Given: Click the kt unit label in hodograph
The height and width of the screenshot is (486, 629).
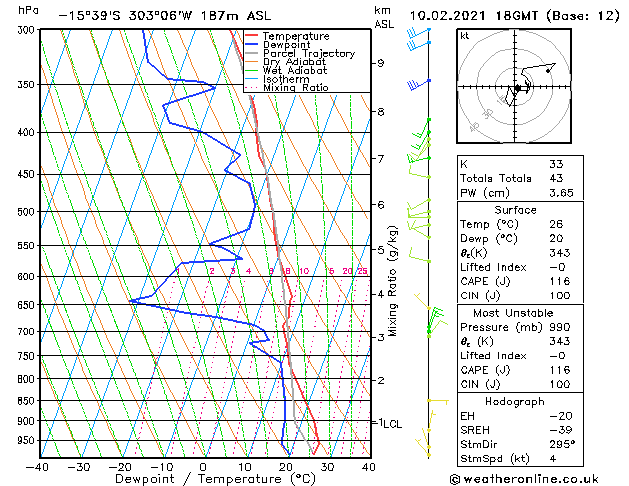Looking at the screenshot, I should pyautogui.click(x=465, y=36).
